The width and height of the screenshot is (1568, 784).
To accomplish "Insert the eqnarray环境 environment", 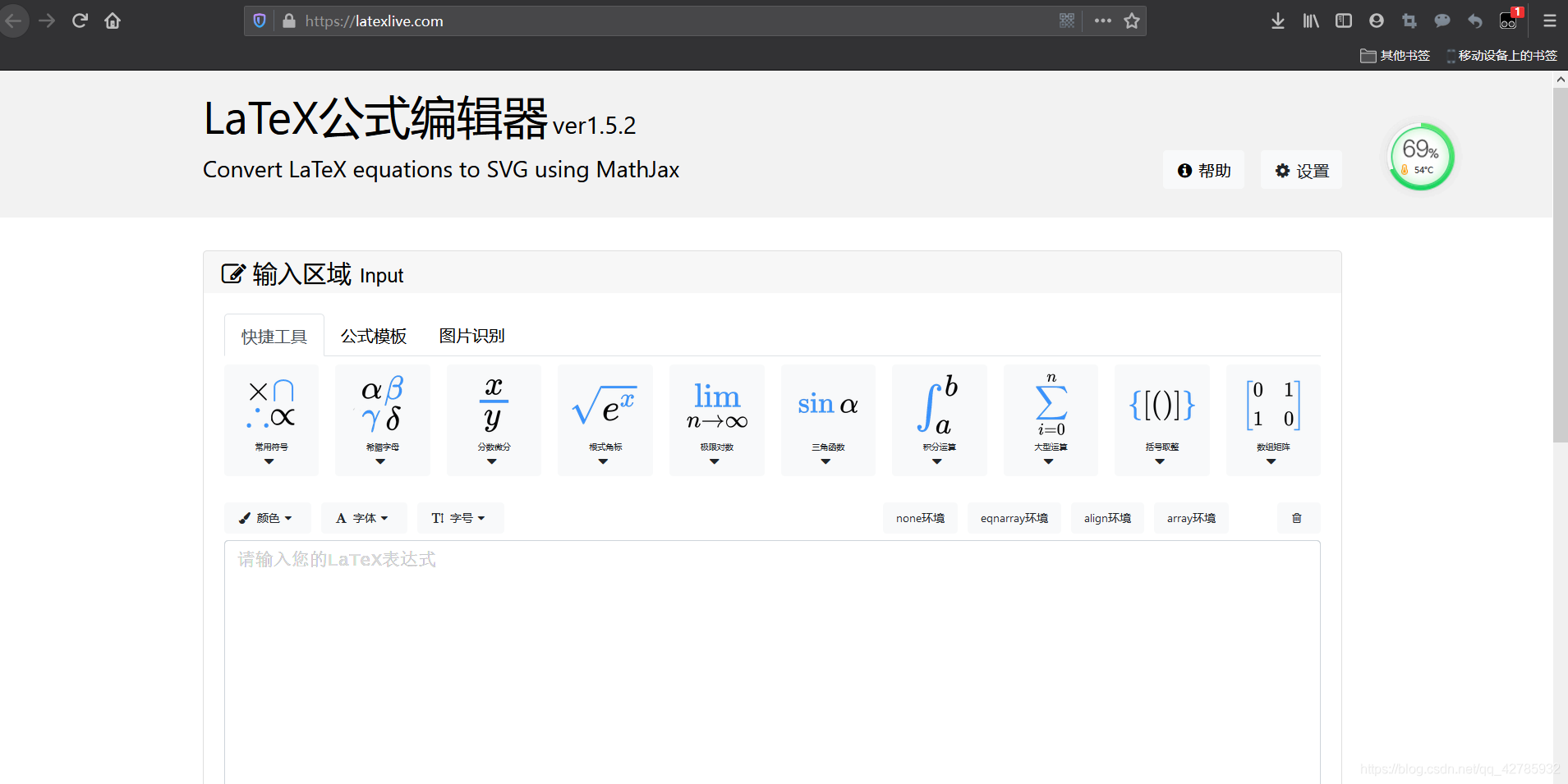I will [1014, 518].
